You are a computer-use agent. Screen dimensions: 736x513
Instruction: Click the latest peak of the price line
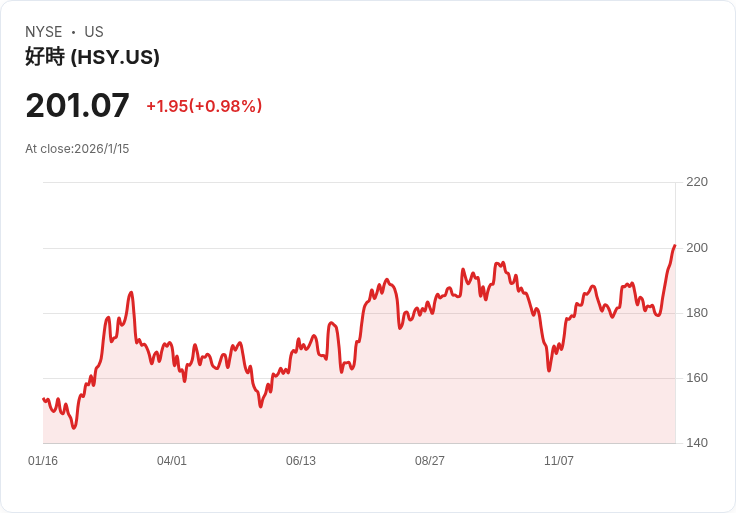(x=675, y=245)
